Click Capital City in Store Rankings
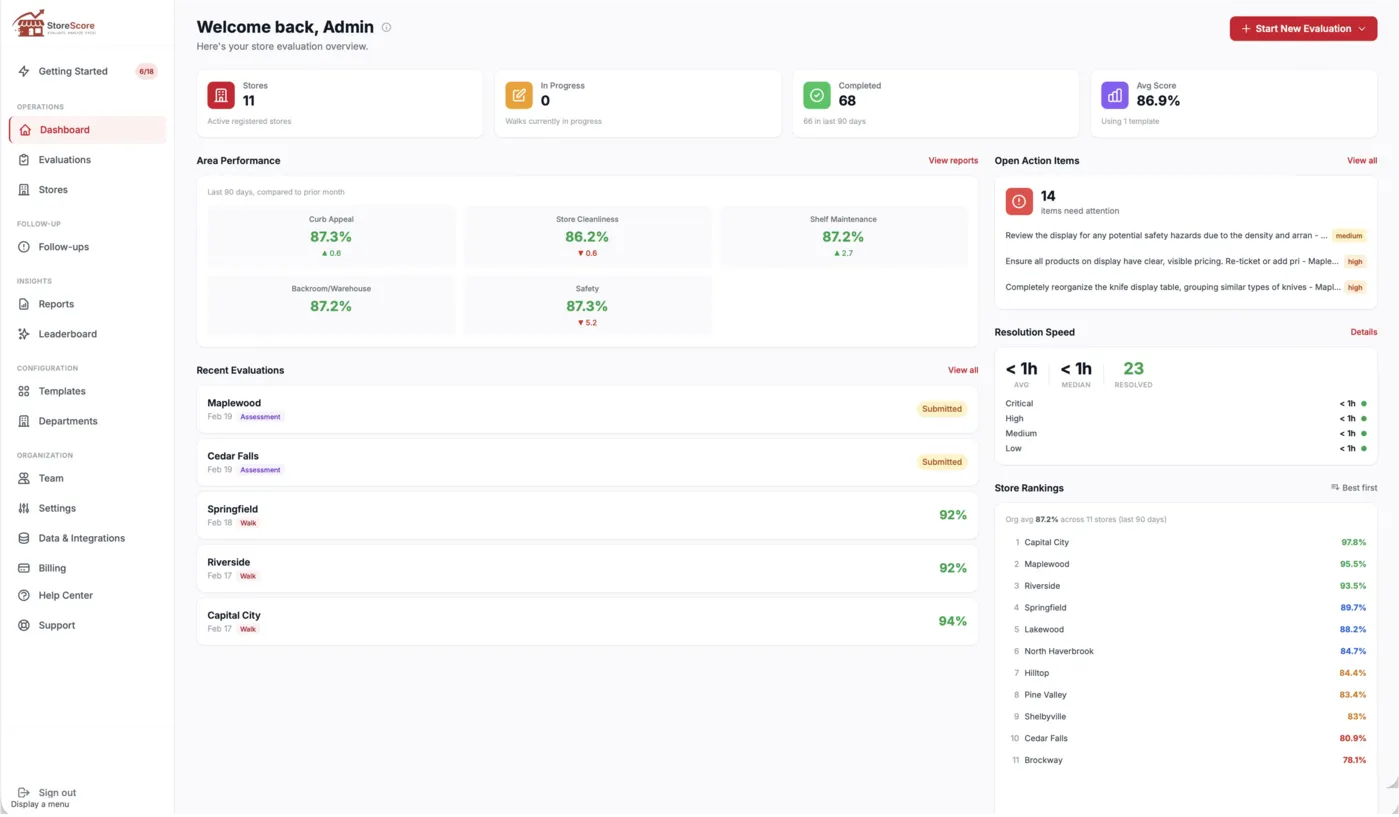 (x=1046, y=542)
